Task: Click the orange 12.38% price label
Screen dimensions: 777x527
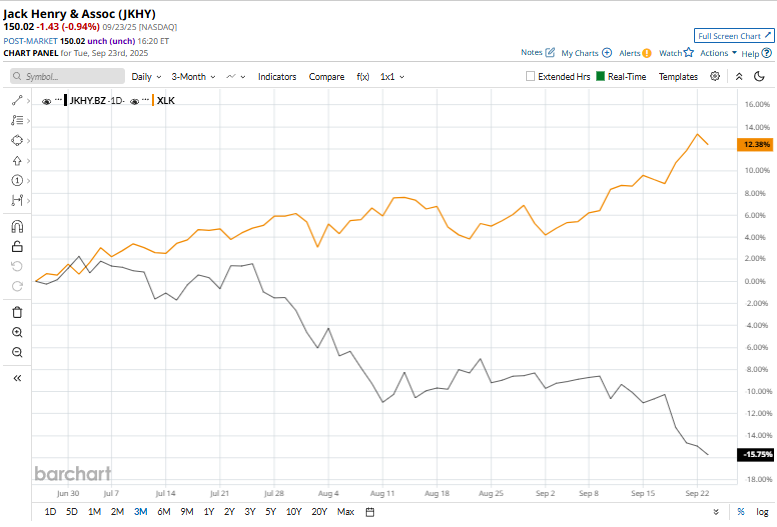Action: 755,144
